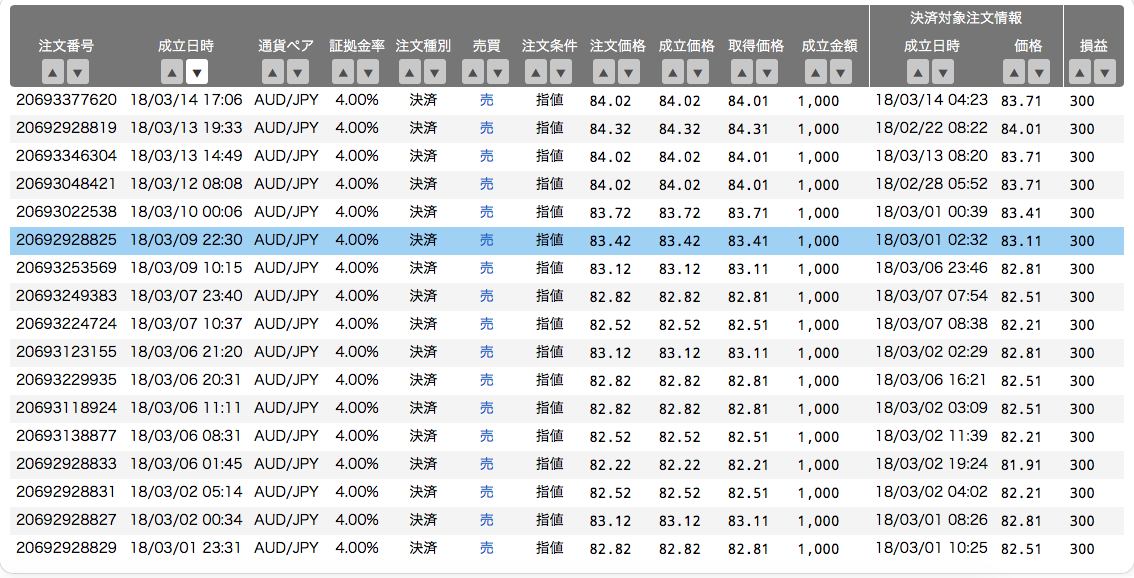This screenshot has height=578, width=1134.
Task: Sort 成立金額 column ascending
Action: click(816, 72)
